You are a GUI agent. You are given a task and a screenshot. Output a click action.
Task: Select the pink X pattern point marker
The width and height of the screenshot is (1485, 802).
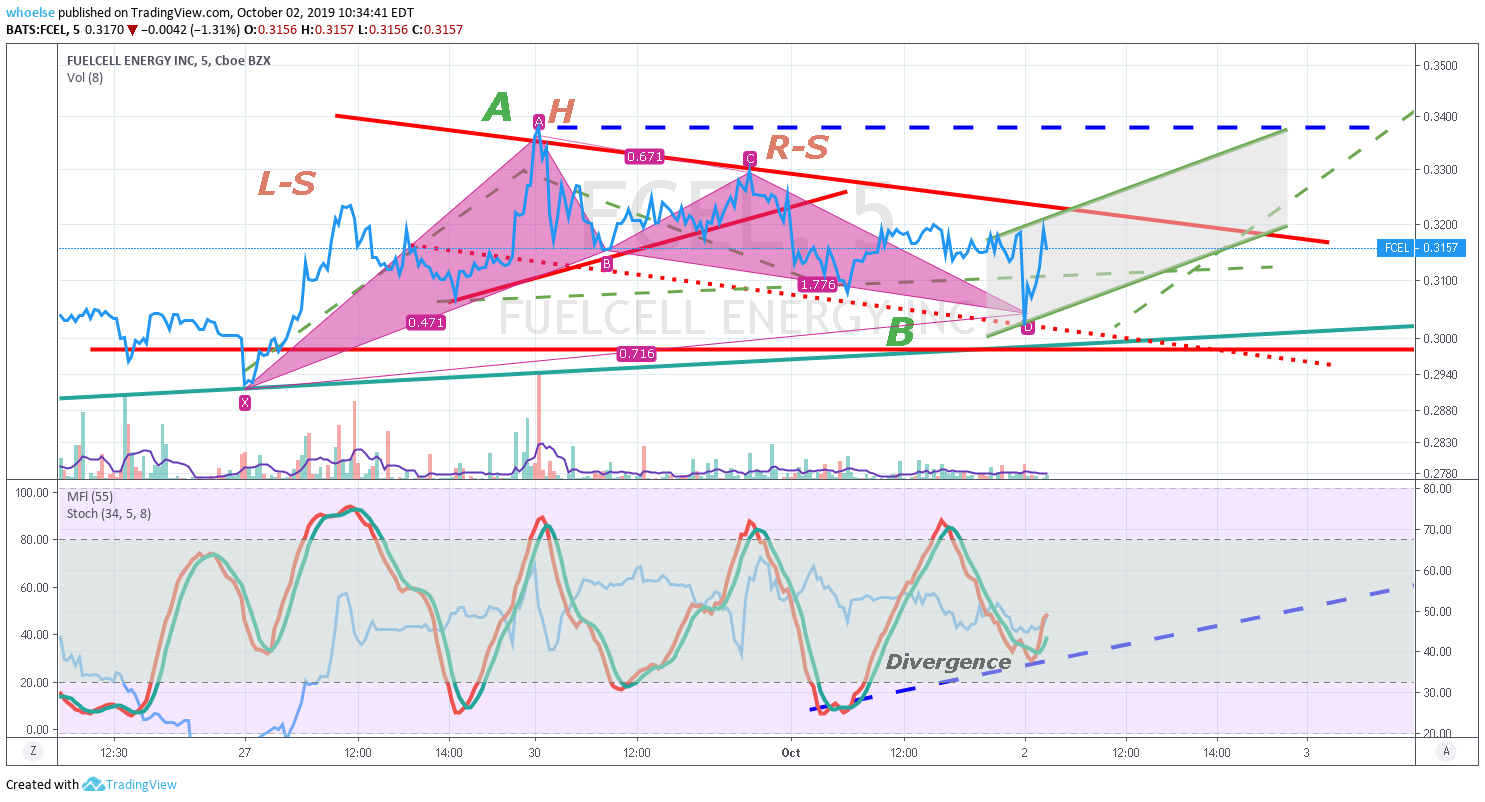click(245, 403)
